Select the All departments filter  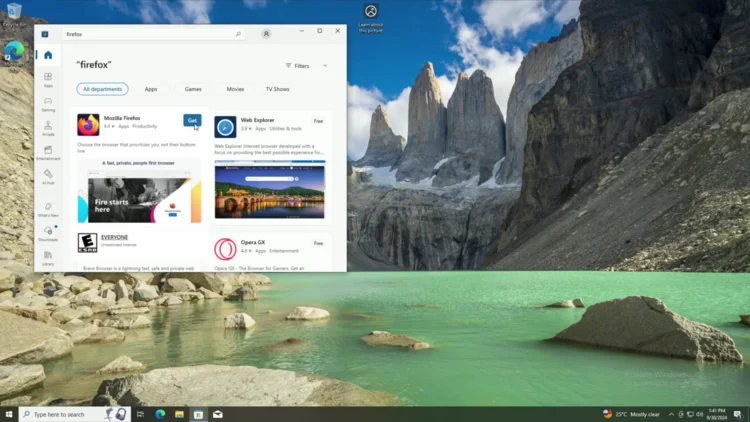[102, 89]
